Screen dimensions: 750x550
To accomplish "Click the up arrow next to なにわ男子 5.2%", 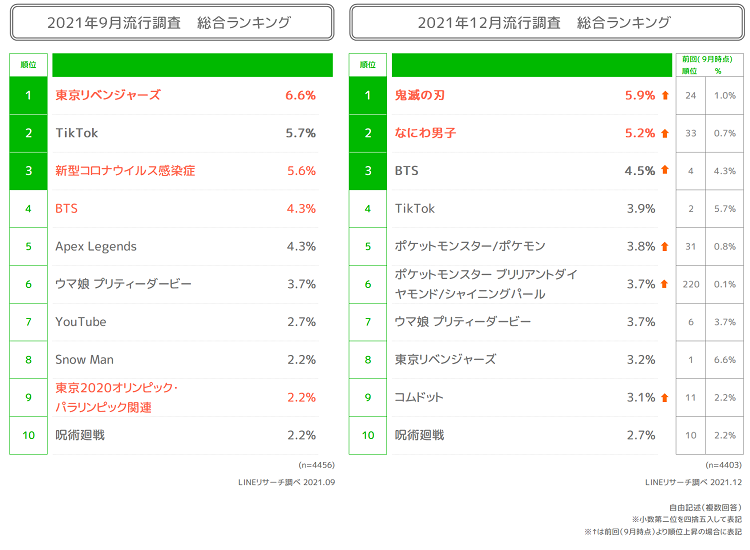I will coord(665,133).
